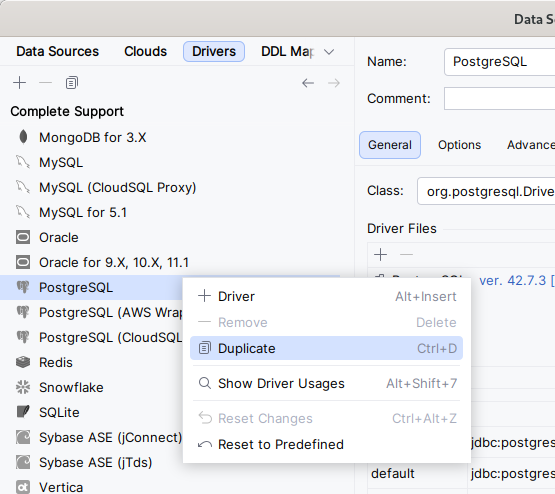Select the Oracle driver

[x=170, y=237]
